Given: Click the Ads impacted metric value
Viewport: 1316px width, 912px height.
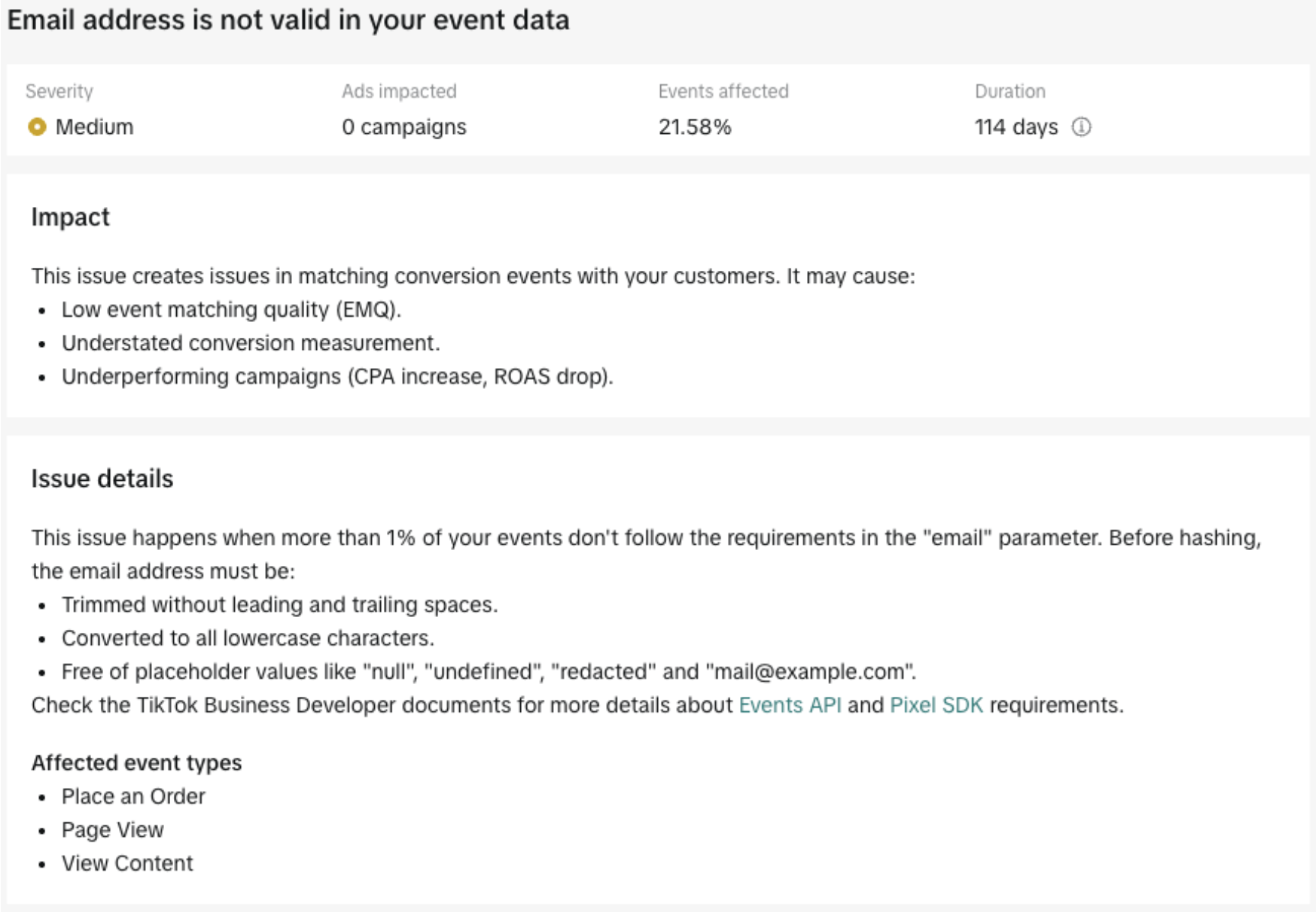Looking at the screenshot, I should pos(404,126).
